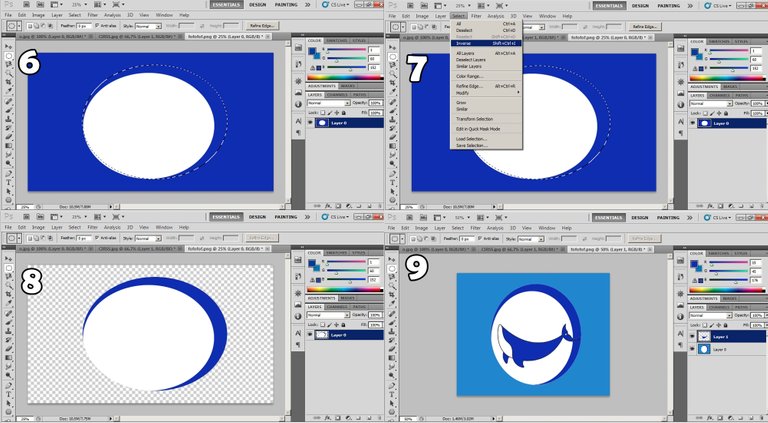Choose Inverse in the Select menu
Viewport: 768px width, 423px height.
486,43
